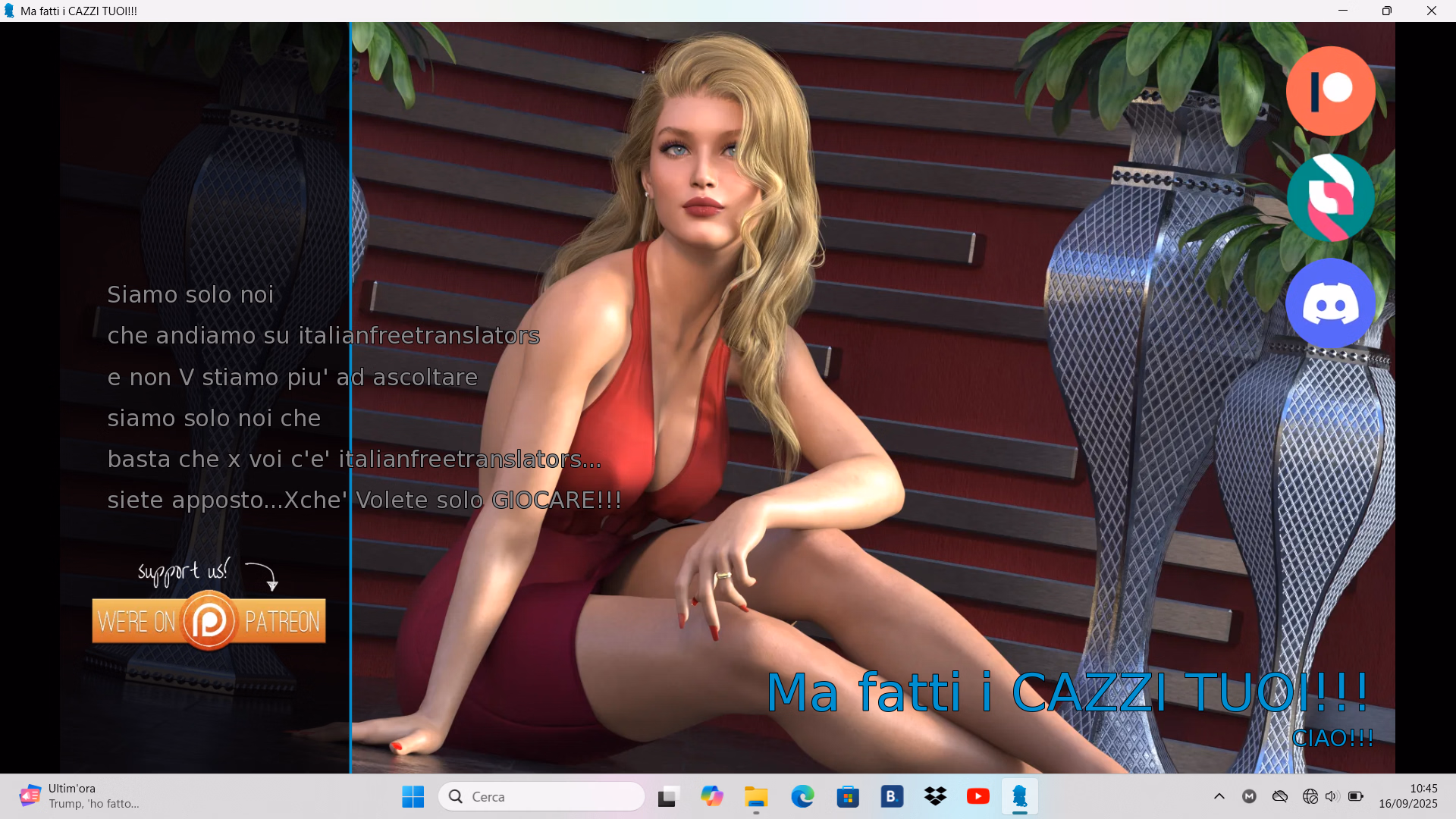The image size is (1456, 819).
Task: Click 'e non V stiamo piu' ad ascoltare'
Action: pyautogui.click(x=292, y=377)
